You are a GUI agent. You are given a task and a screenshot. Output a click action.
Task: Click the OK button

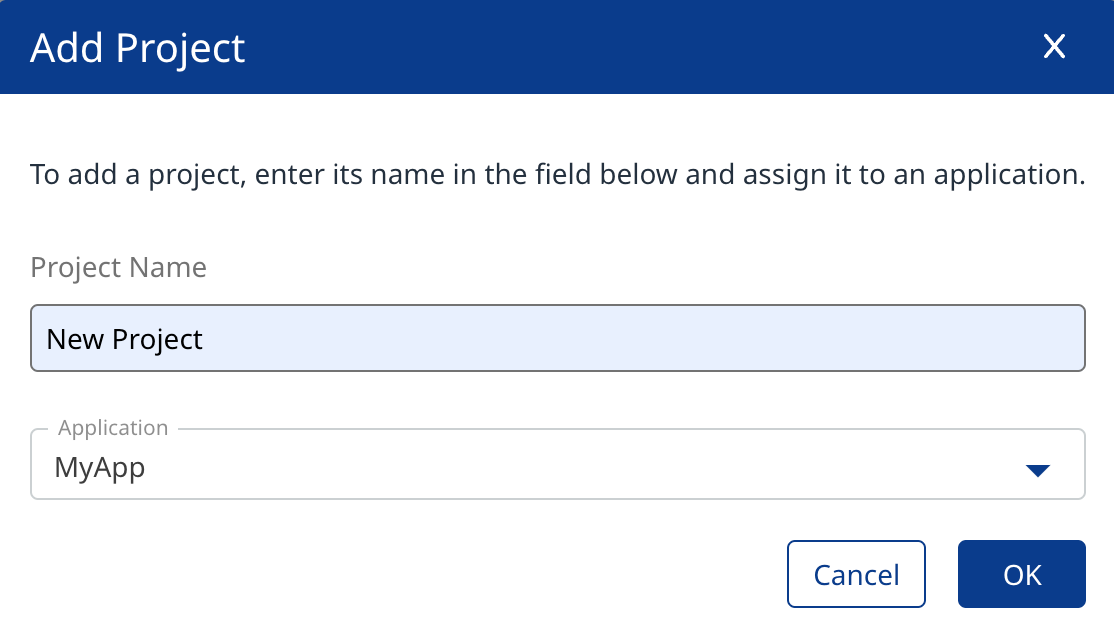coord(1021,574)
